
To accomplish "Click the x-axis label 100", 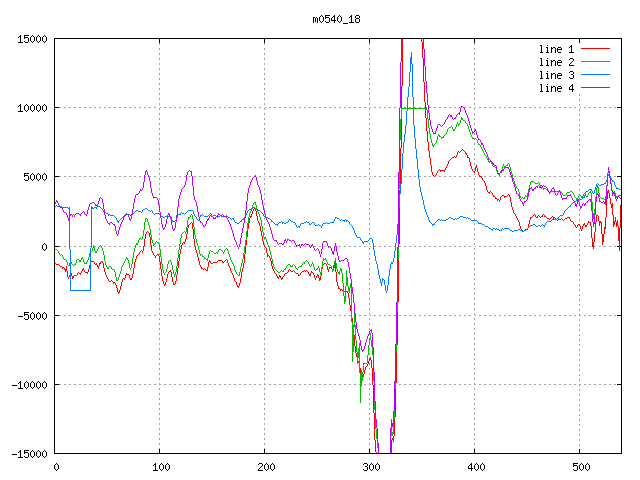I will 161,467.
